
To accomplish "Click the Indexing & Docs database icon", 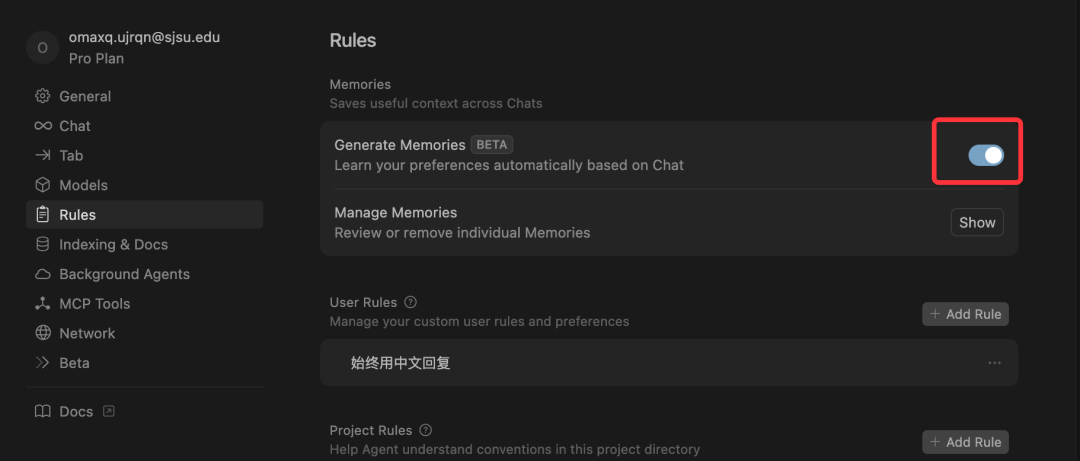I will [x=43, y=244].
